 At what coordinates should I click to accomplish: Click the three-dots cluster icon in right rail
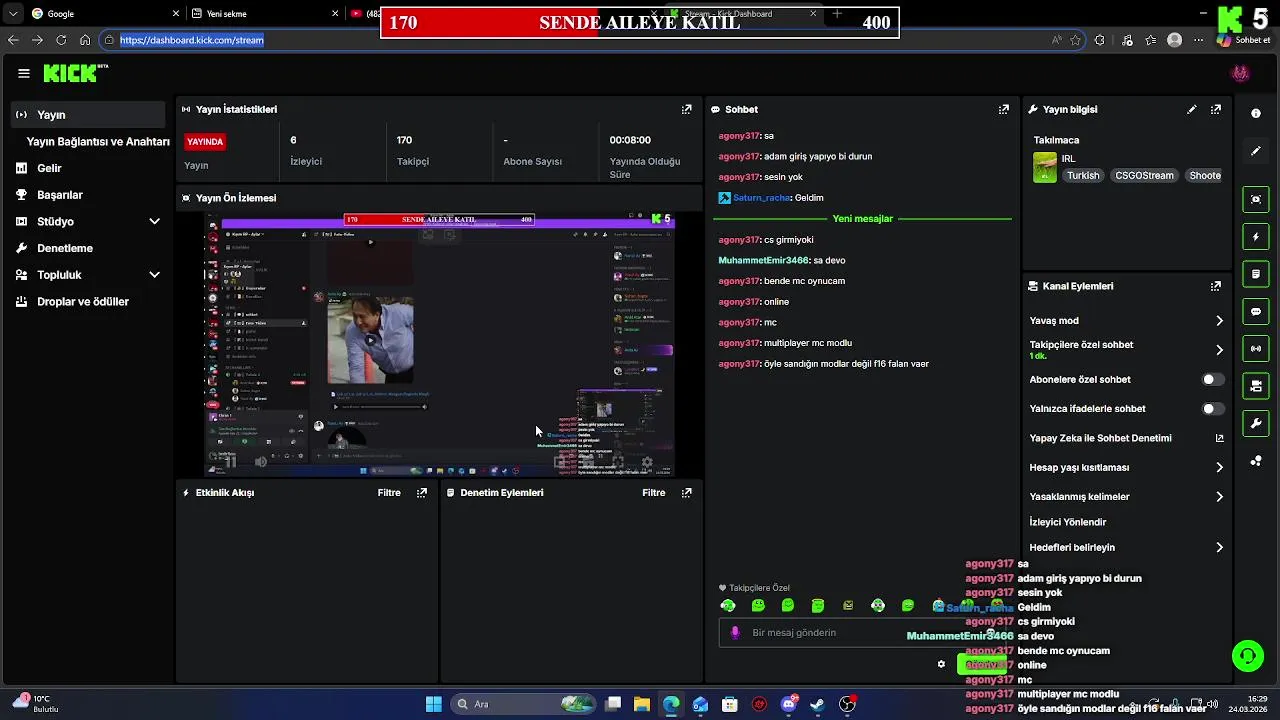(1256, 460)
